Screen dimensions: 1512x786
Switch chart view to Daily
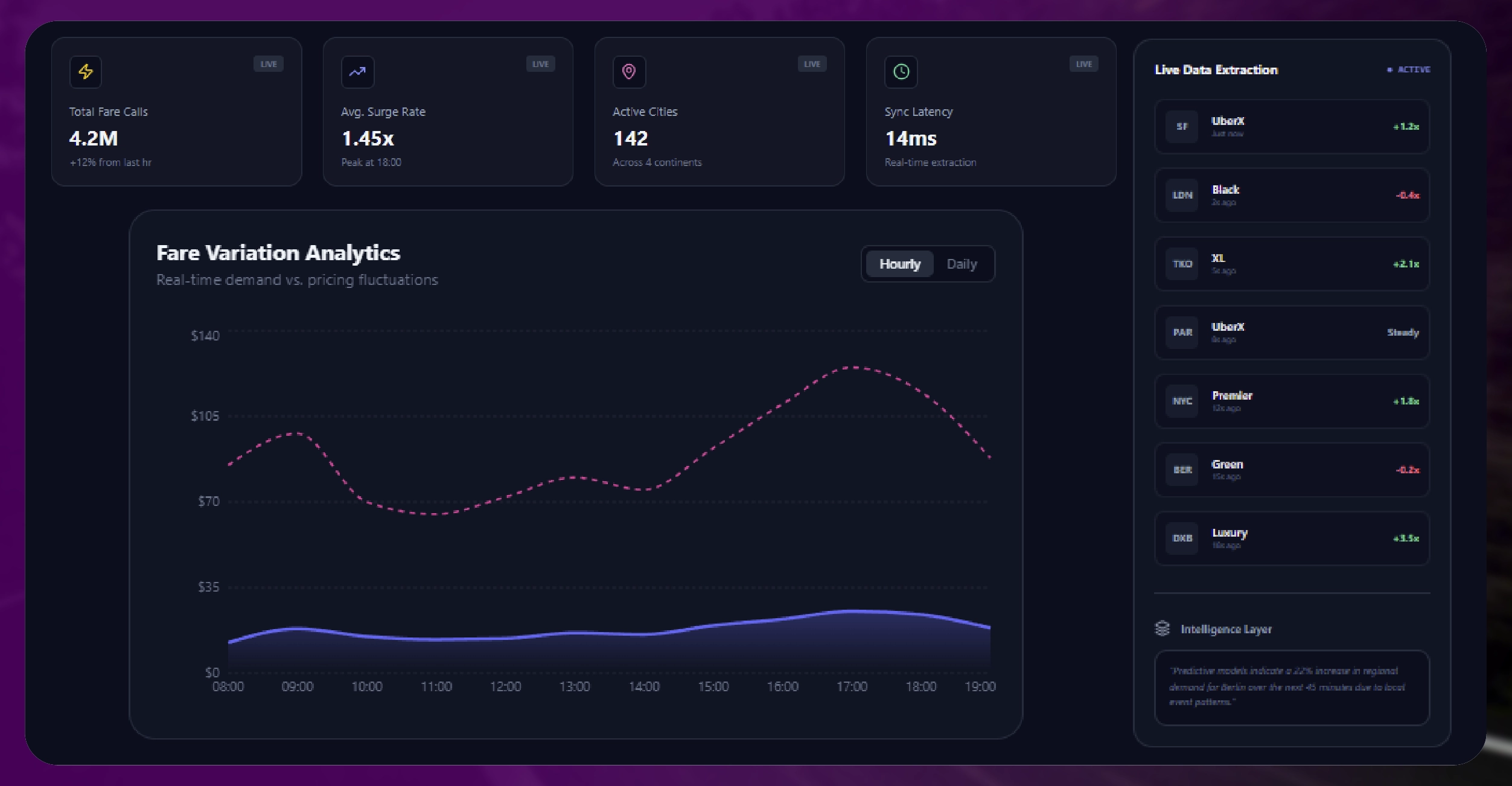click(962, 264)
